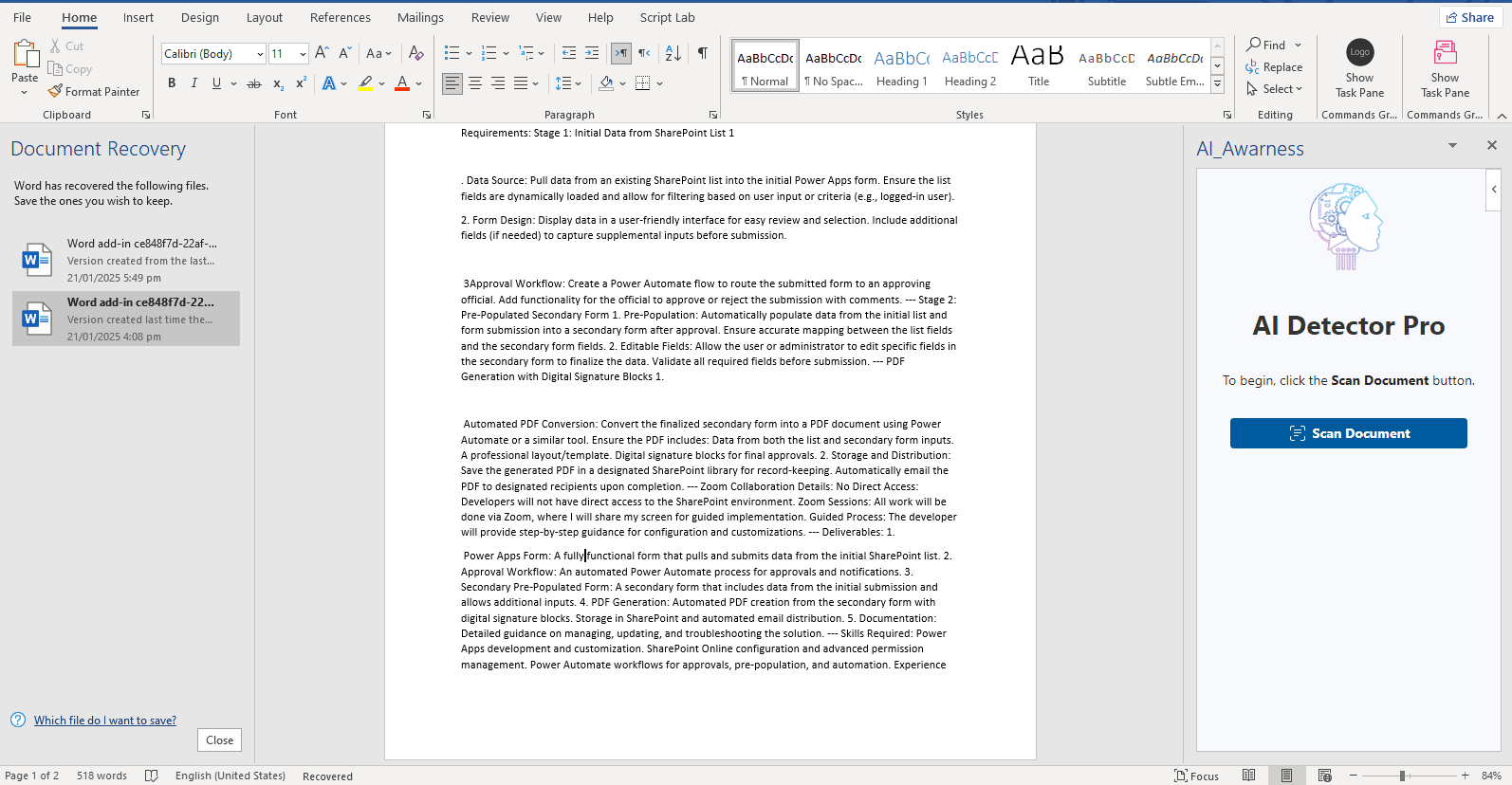The width and height of the screenshot is (1512, 785).
Task: Select recovered file from 4:08 pm
Action: click(126, 319)
